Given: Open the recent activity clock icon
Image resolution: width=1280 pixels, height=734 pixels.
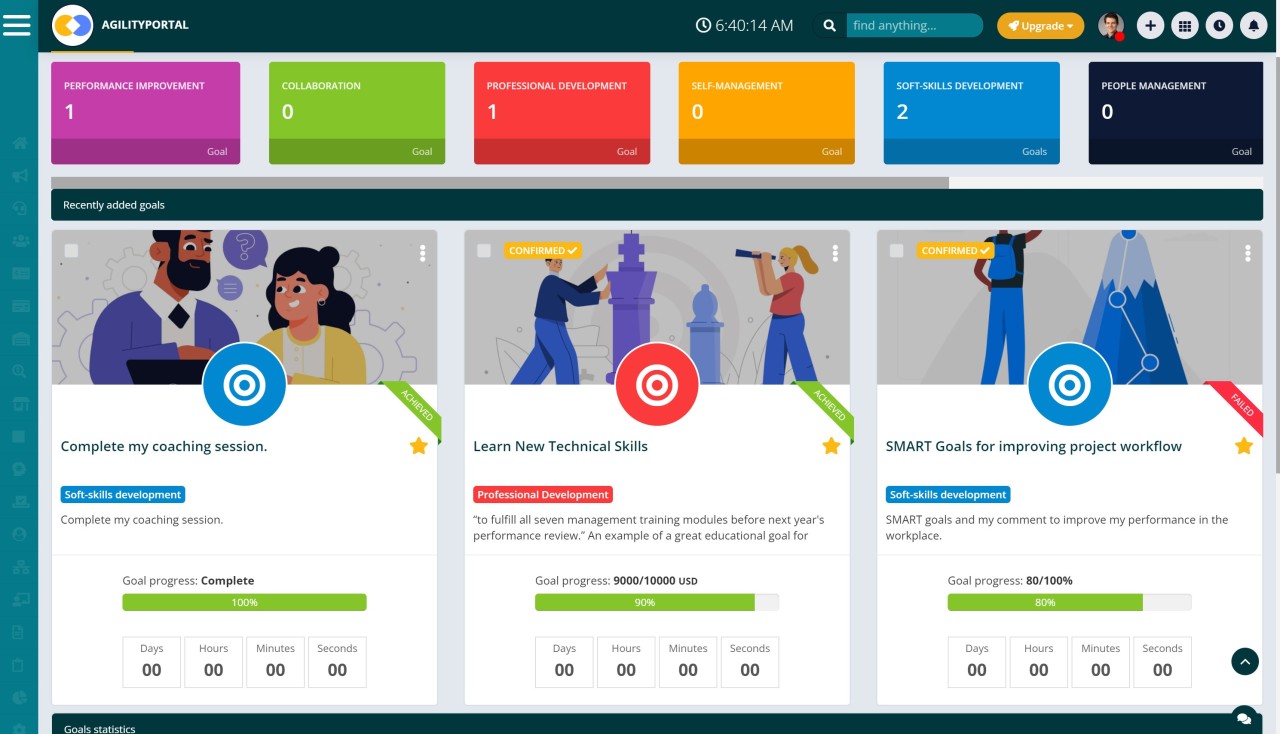Looking at the screenshot, I should [1219, 25].
